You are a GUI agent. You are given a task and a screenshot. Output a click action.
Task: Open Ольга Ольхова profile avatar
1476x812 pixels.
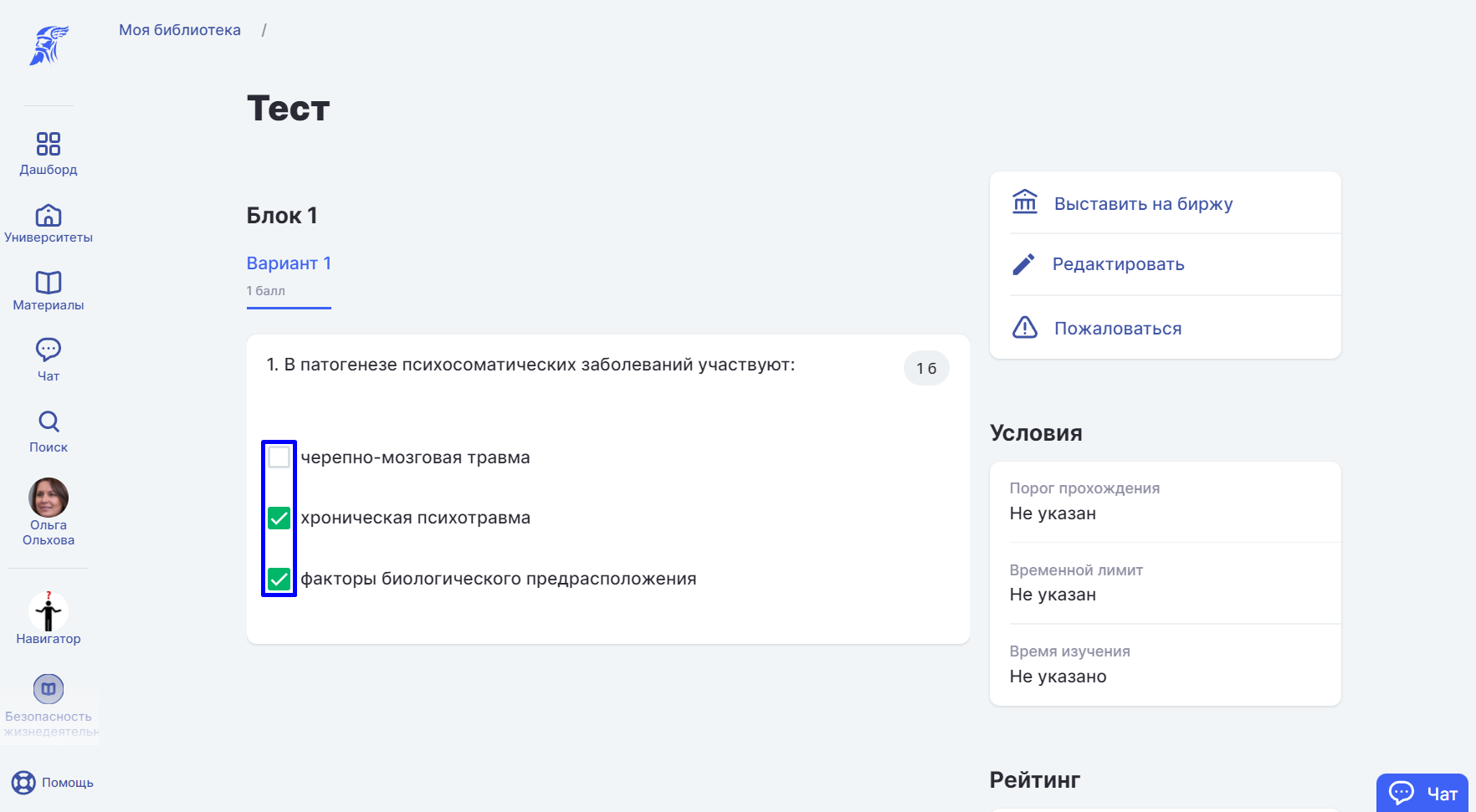click(49, 498)
